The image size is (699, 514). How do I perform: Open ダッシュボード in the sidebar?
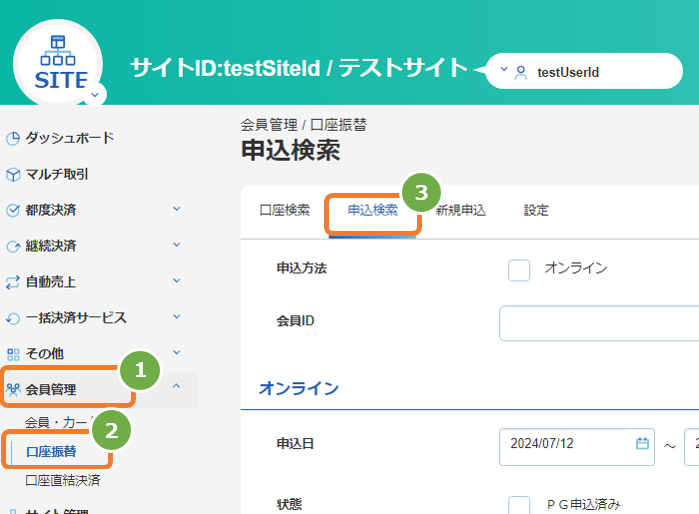[x=70, y=138]
